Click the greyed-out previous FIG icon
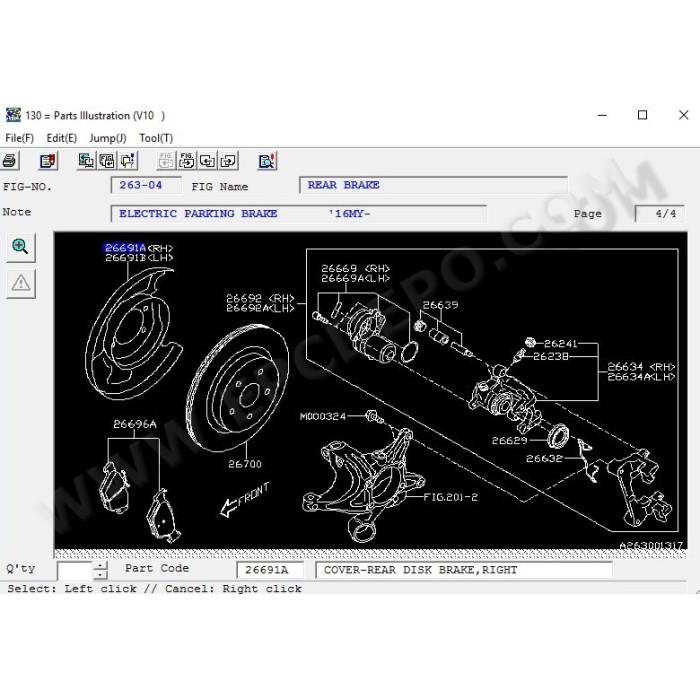700x700 pixels. tap(166, 161)
